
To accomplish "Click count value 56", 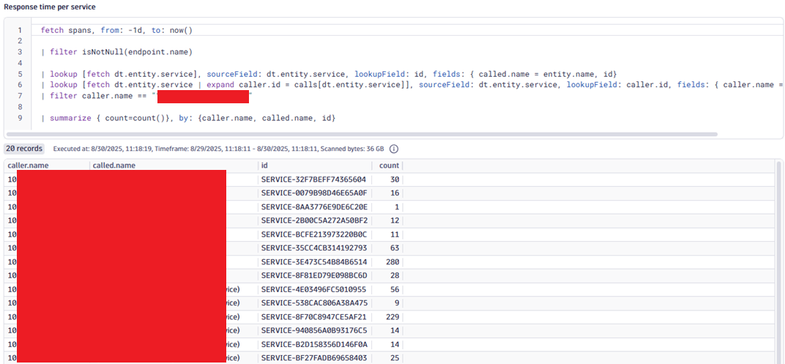I will [x=395, y=289].
